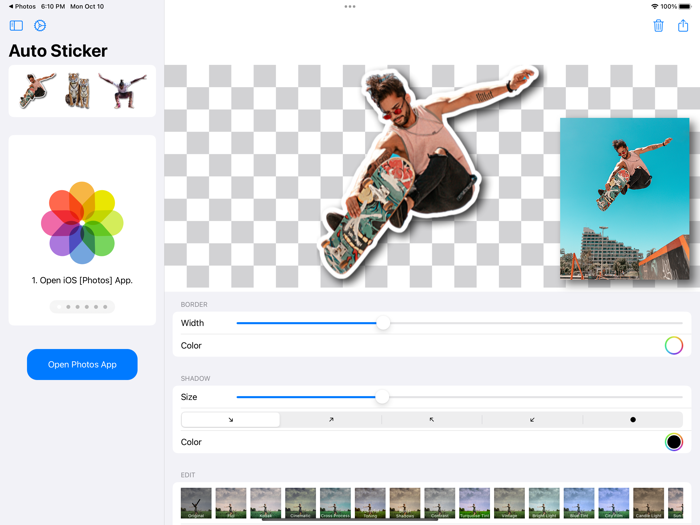Apply the Vintage filter thumbnail
The height and width of the screenshot is (525, 700).
pos(509,503)
